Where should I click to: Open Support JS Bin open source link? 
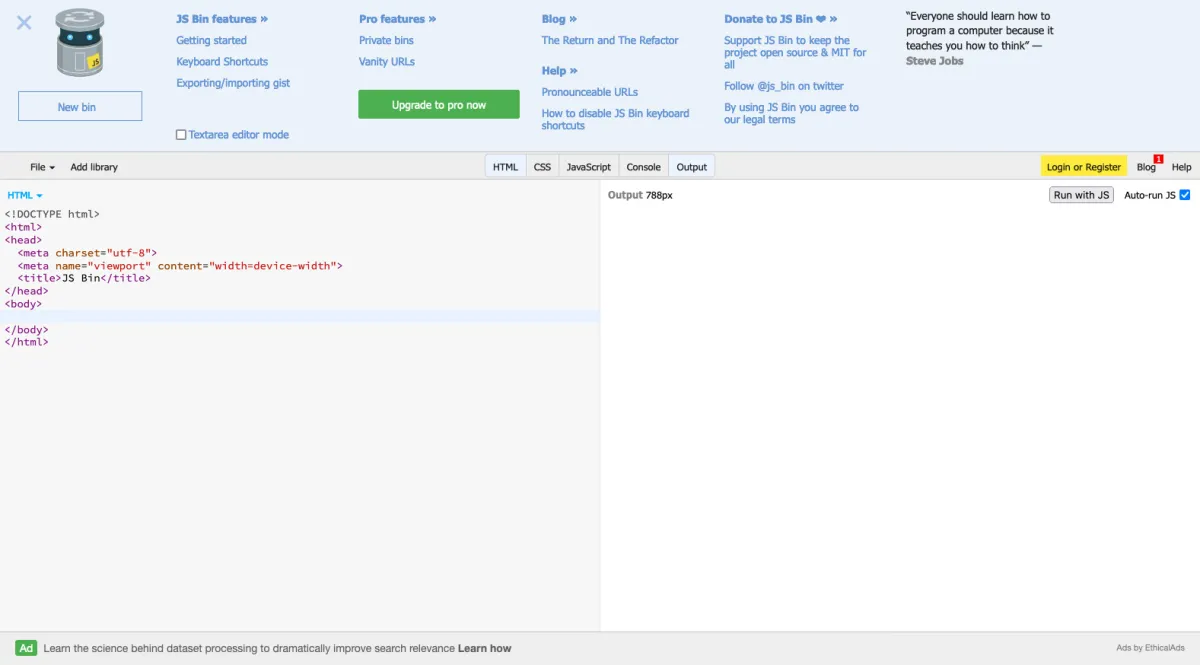pyautogui.click(x=795, y=52)
